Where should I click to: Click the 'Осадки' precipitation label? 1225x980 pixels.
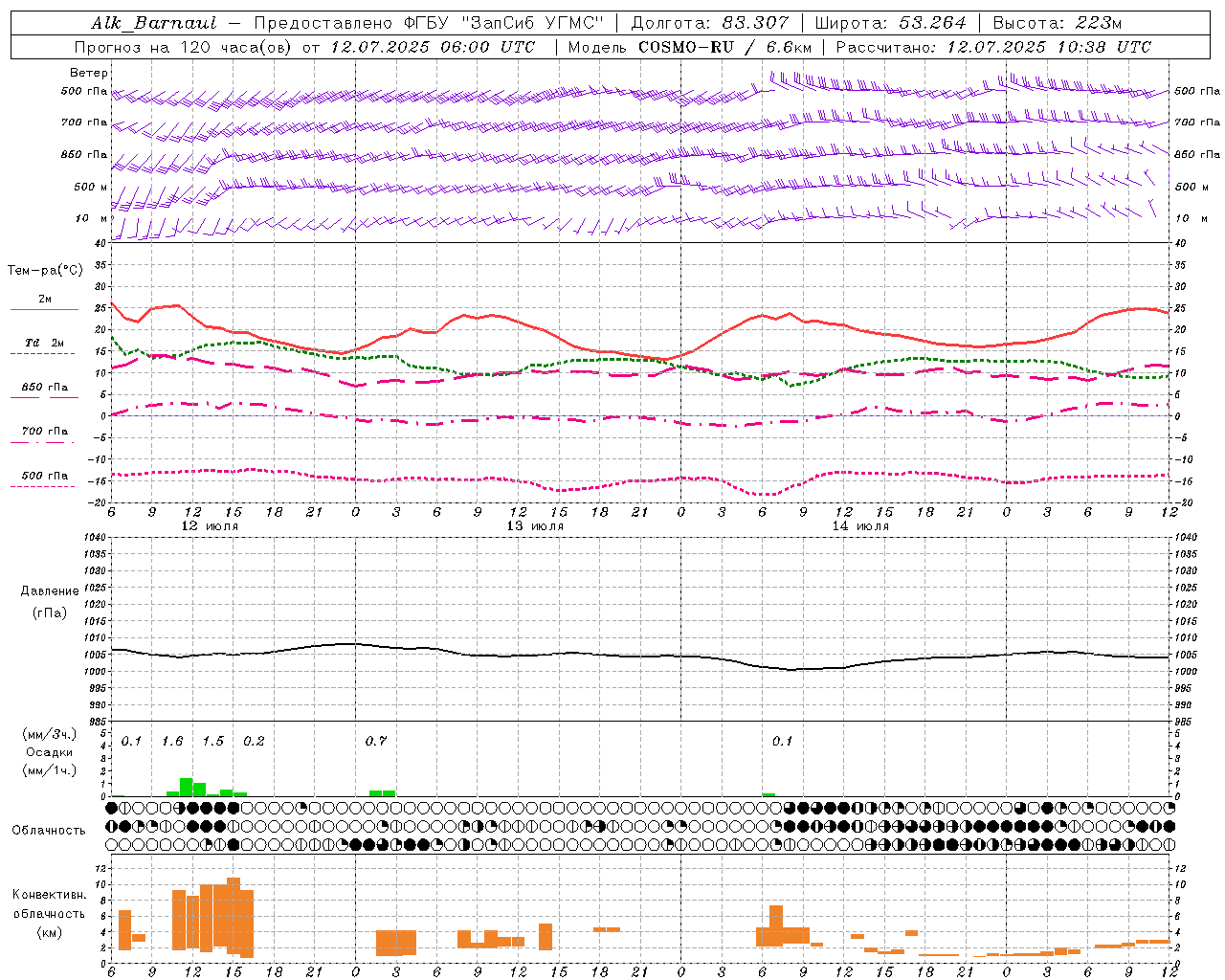pos(49,753)
